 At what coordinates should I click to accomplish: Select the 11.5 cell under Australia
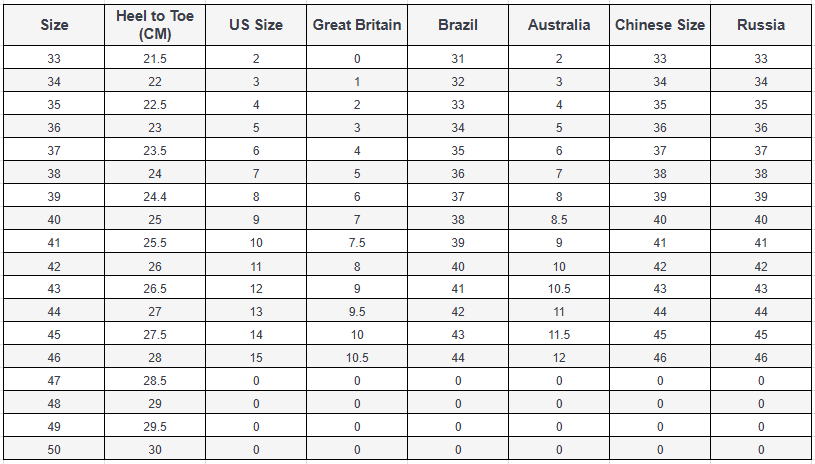559,335
